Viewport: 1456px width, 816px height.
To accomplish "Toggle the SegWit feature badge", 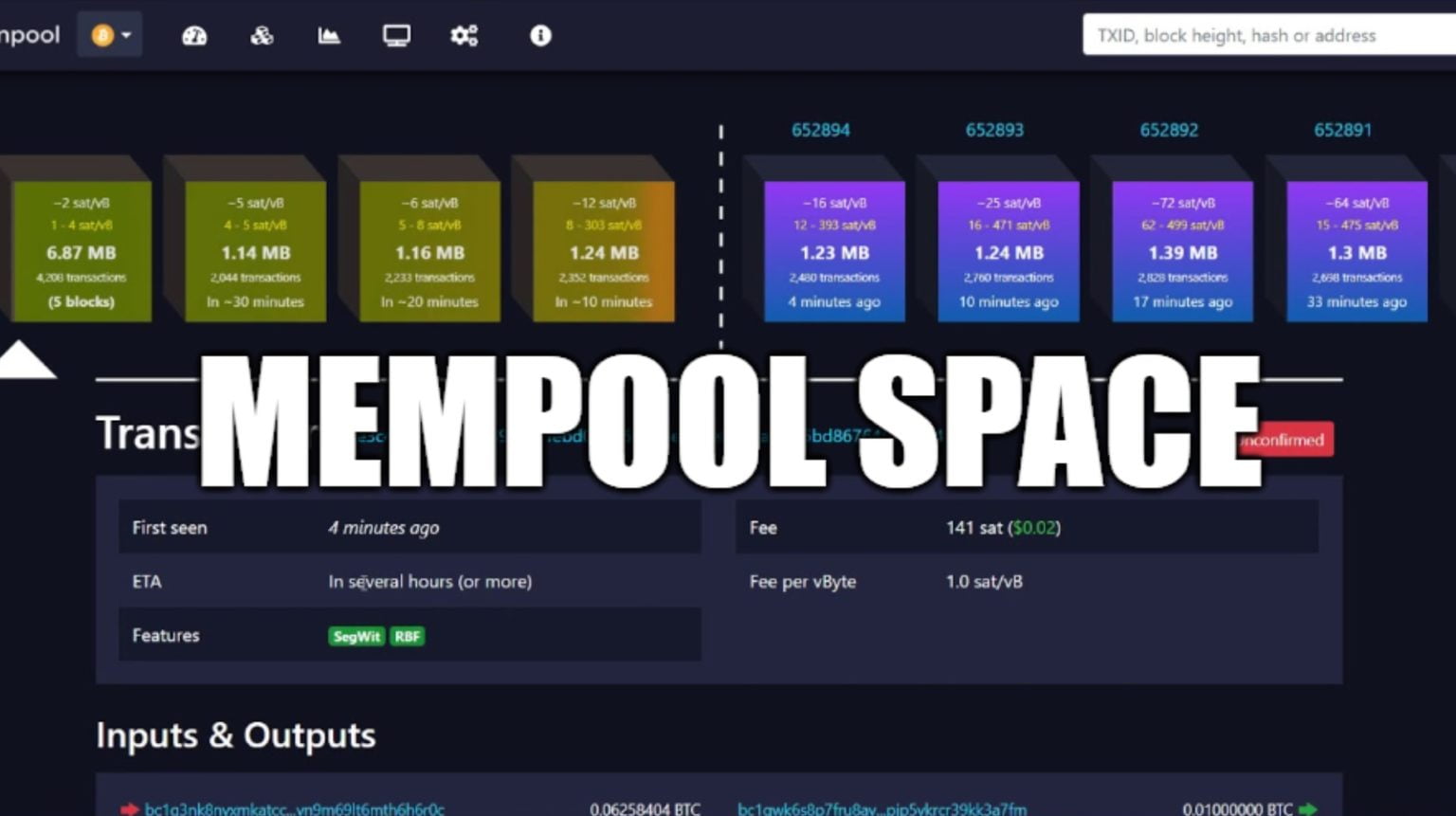I will click(356, 636).
